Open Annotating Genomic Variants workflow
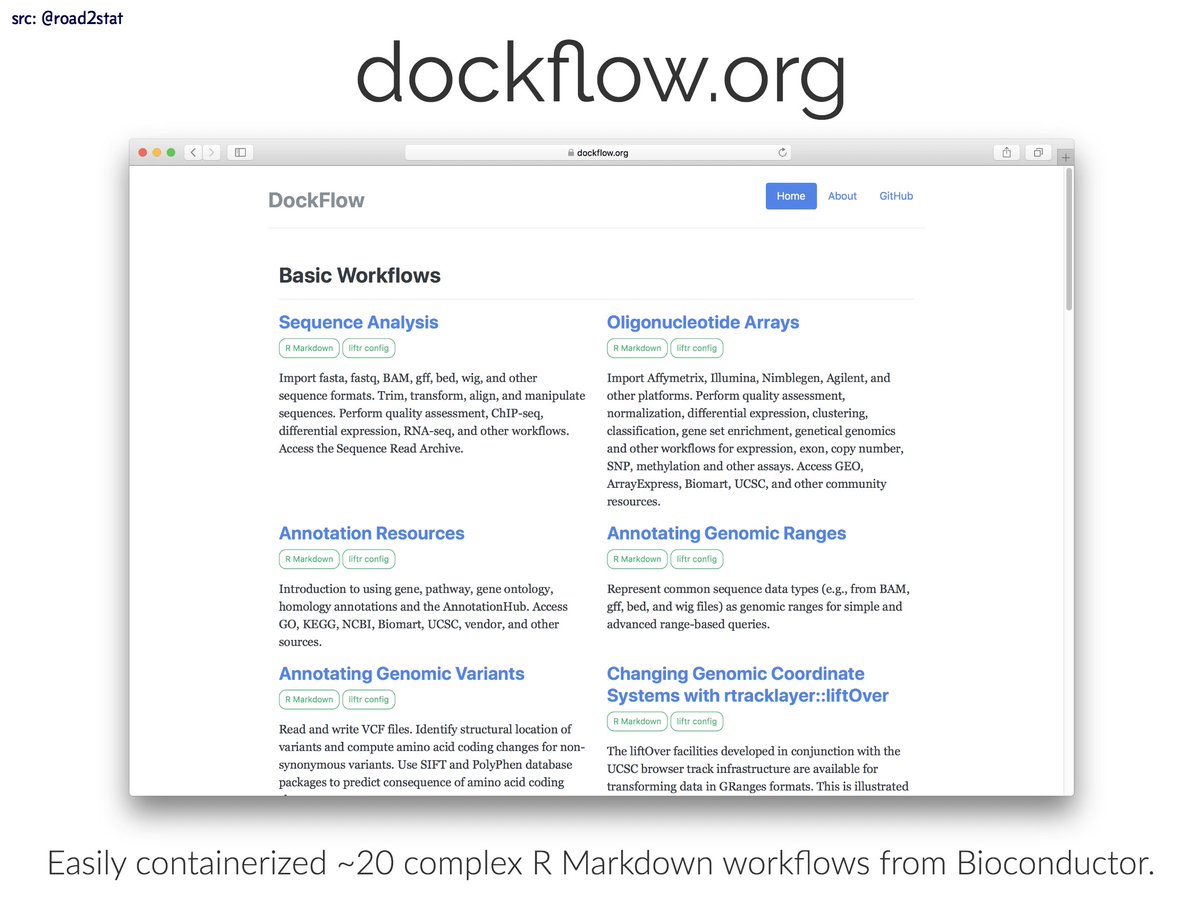 (401, 674)
